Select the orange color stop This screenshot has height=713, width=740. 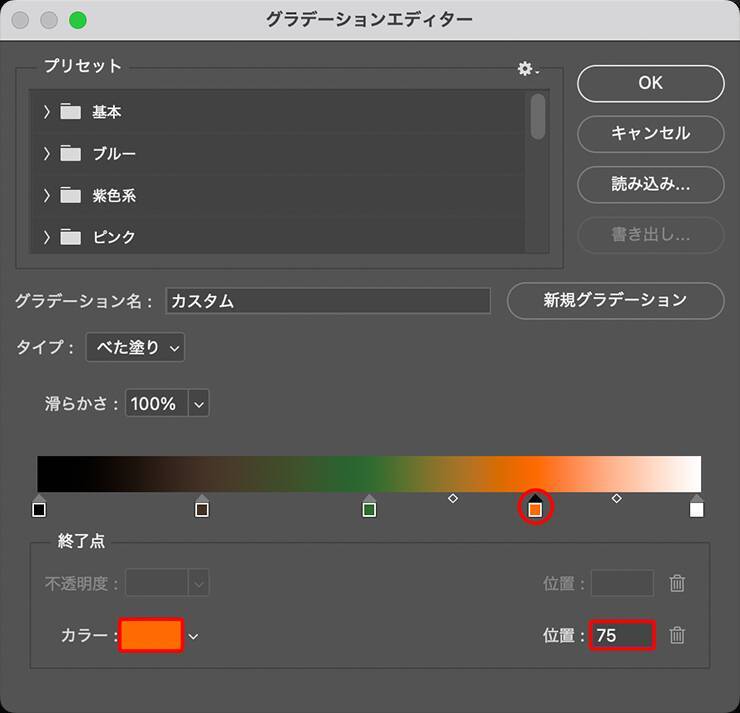tap(535, 509)
